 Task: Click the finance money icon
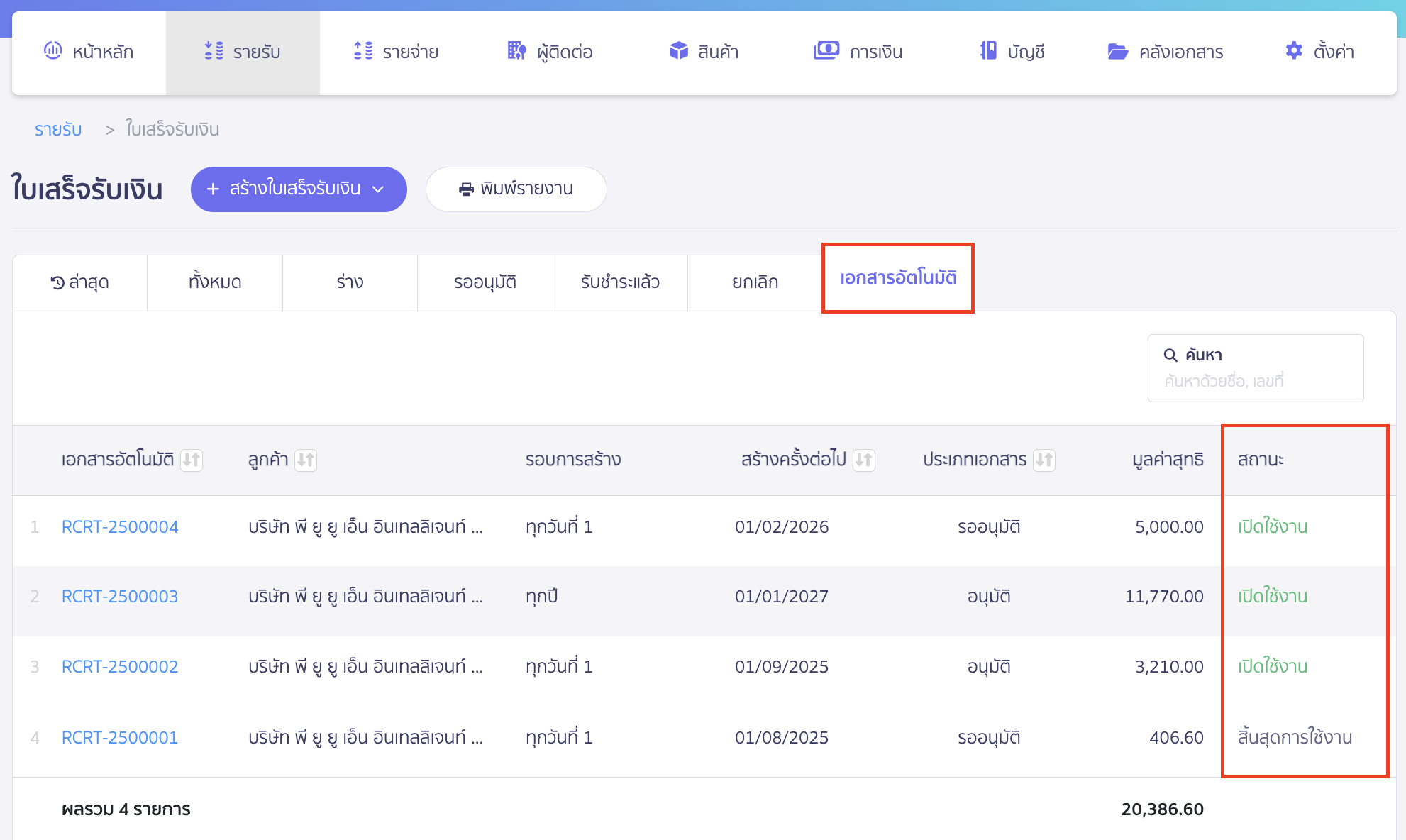point(826,51)
